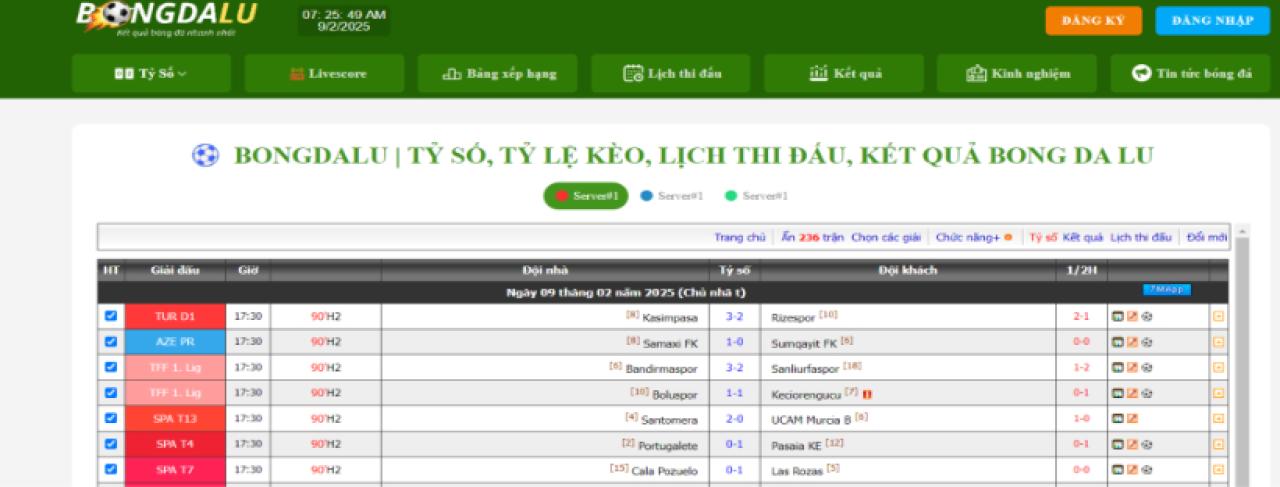Click the orange Đăng Ký button
1280x487 pixels.
coord(1093,21)
